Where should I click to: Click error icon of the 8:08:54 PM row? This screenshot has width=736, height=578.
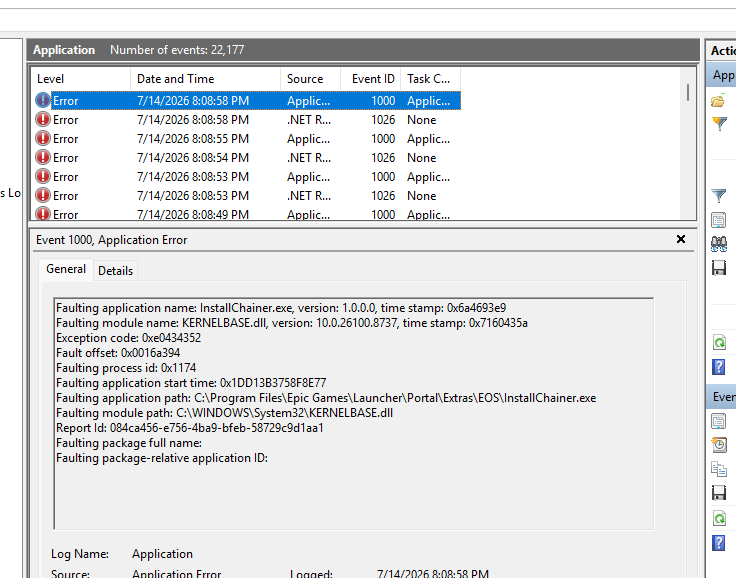43,158
